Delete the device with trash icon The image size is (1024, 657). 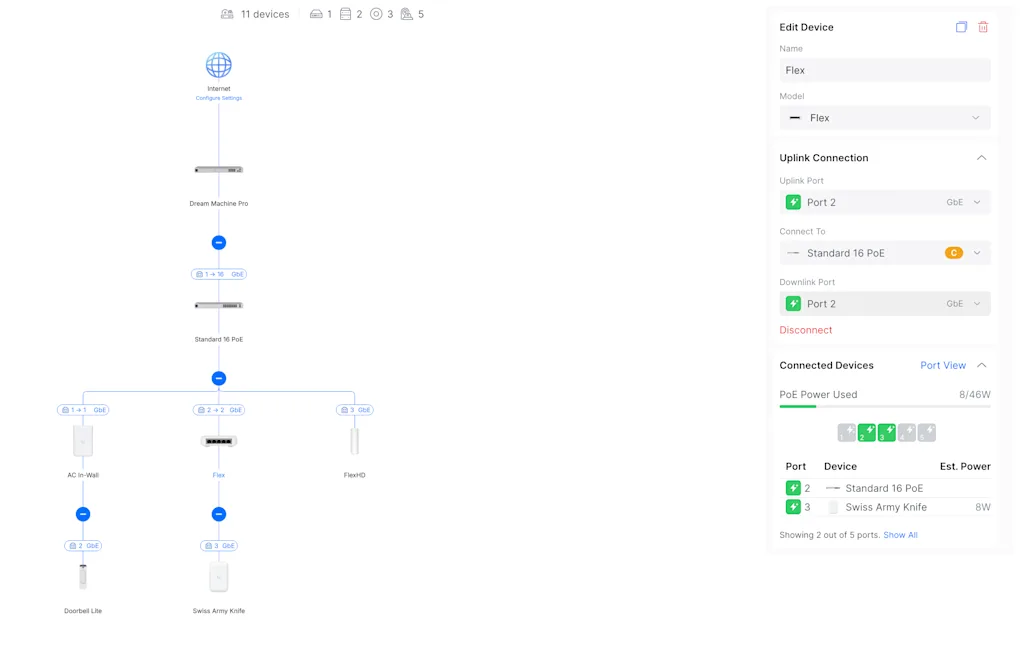[x=983, y=27]
